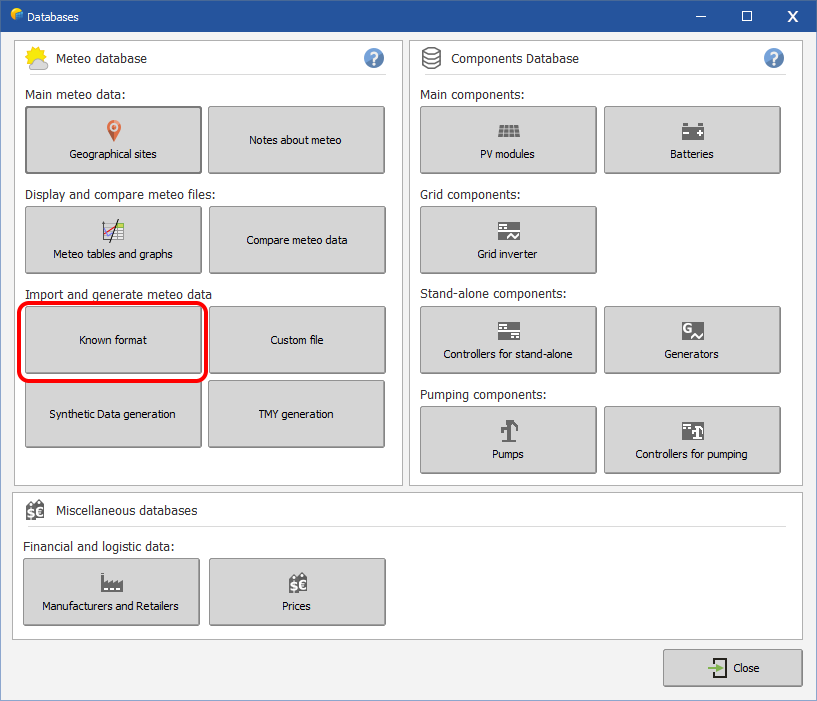This screenshot has width=817, height=701.
Task: Click the 'Pumping components:' label
Action: 483,395
